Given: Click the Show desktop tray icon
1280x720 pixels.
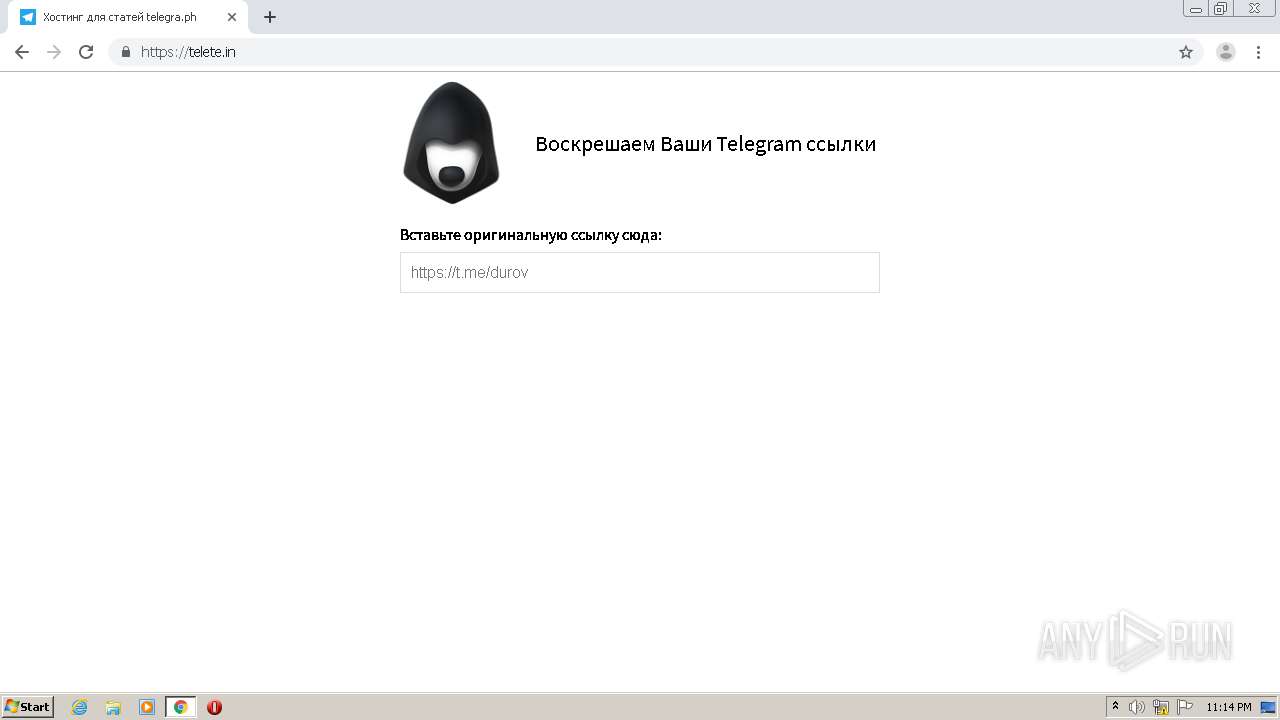Looking at the screenshot, I should (1269, 707).
